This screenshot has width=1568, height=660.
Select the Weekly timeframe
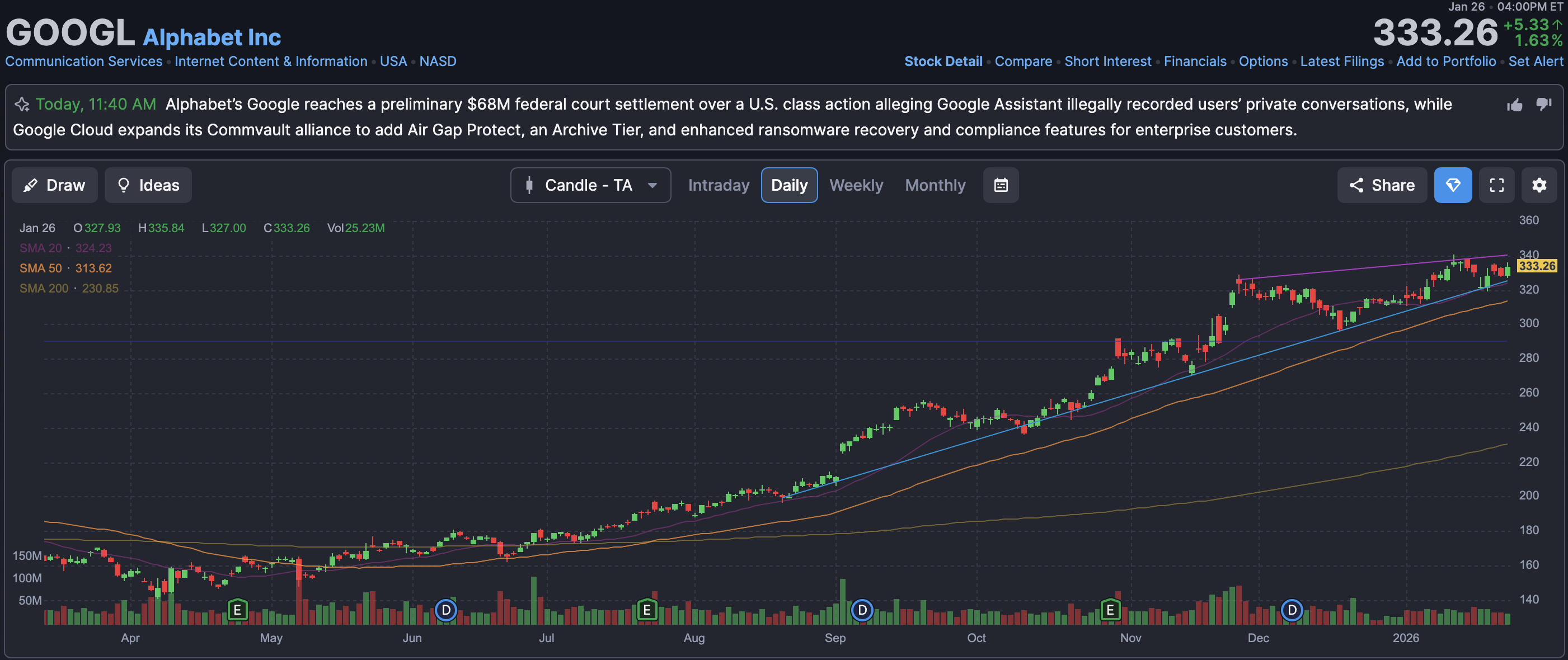[855, 185]
